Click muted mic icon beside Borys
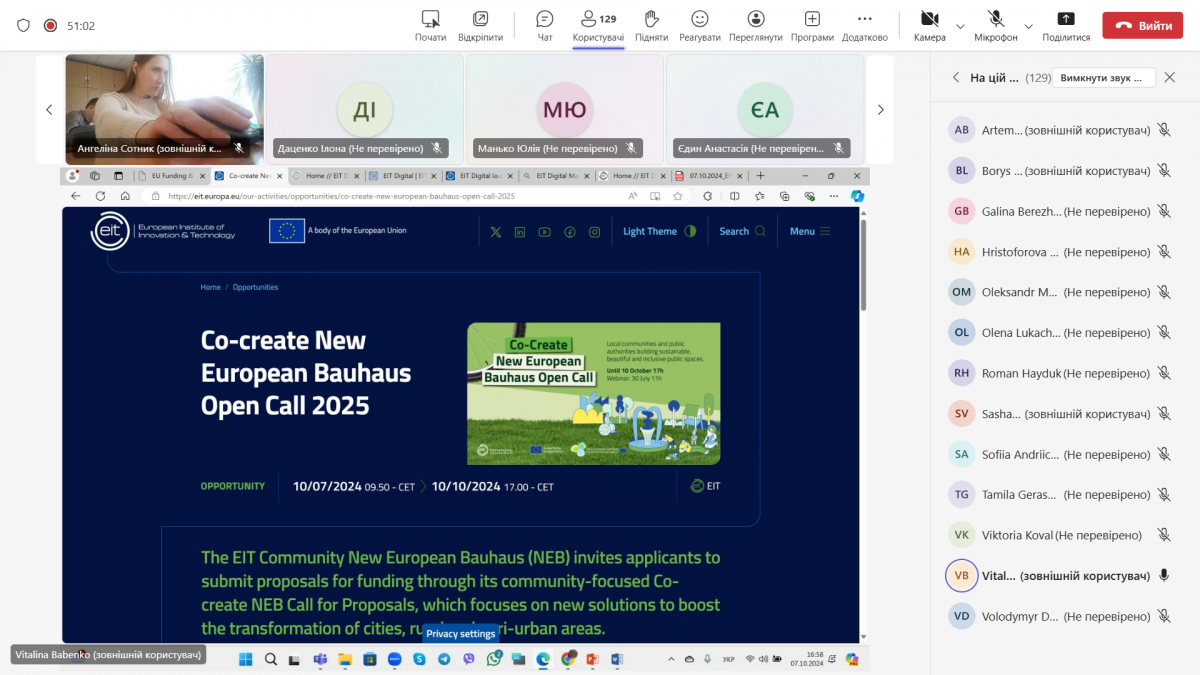The height and width of the screenshot is (675, 1200). pos(1164,171)
